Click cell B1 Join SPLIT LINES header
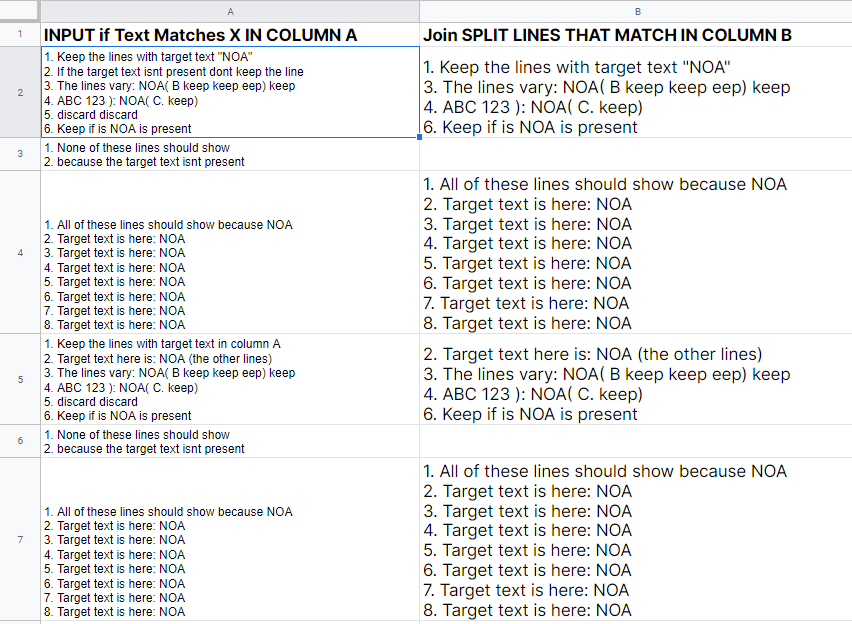This screenshot has height=624, width=852. click(x=636, y=34)
